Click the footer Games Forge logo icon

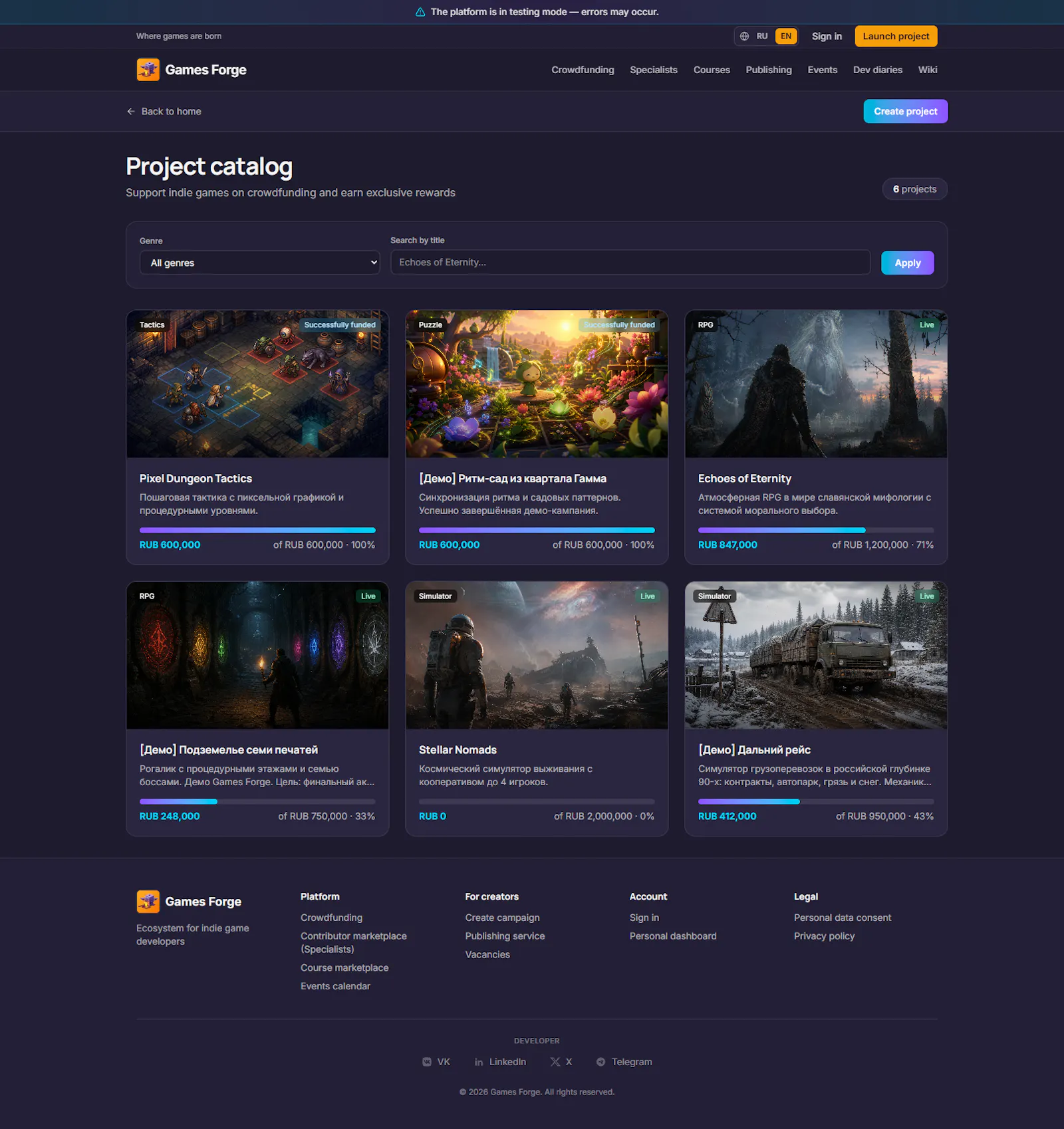coord(148,902)
